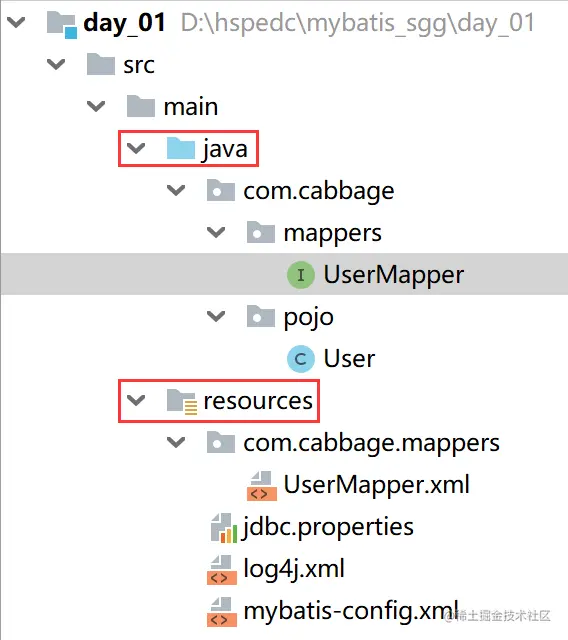Collapse the pojo package chevron
The image size is (568, 640).
(x=216, y=316)
